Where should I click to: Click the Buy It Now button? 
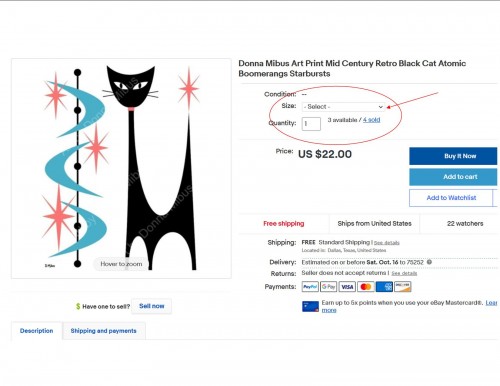(x=453, y=156)
